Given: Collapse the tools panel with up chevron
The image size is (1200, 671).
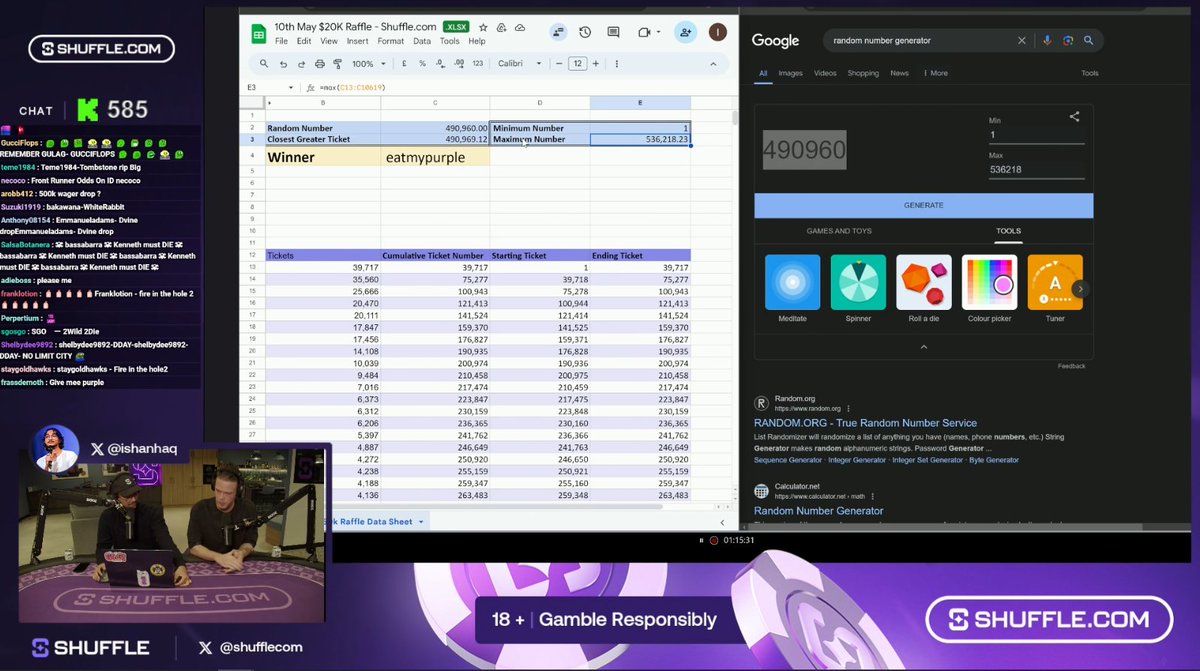Looking at the screenshot, I should pos(923,347).
